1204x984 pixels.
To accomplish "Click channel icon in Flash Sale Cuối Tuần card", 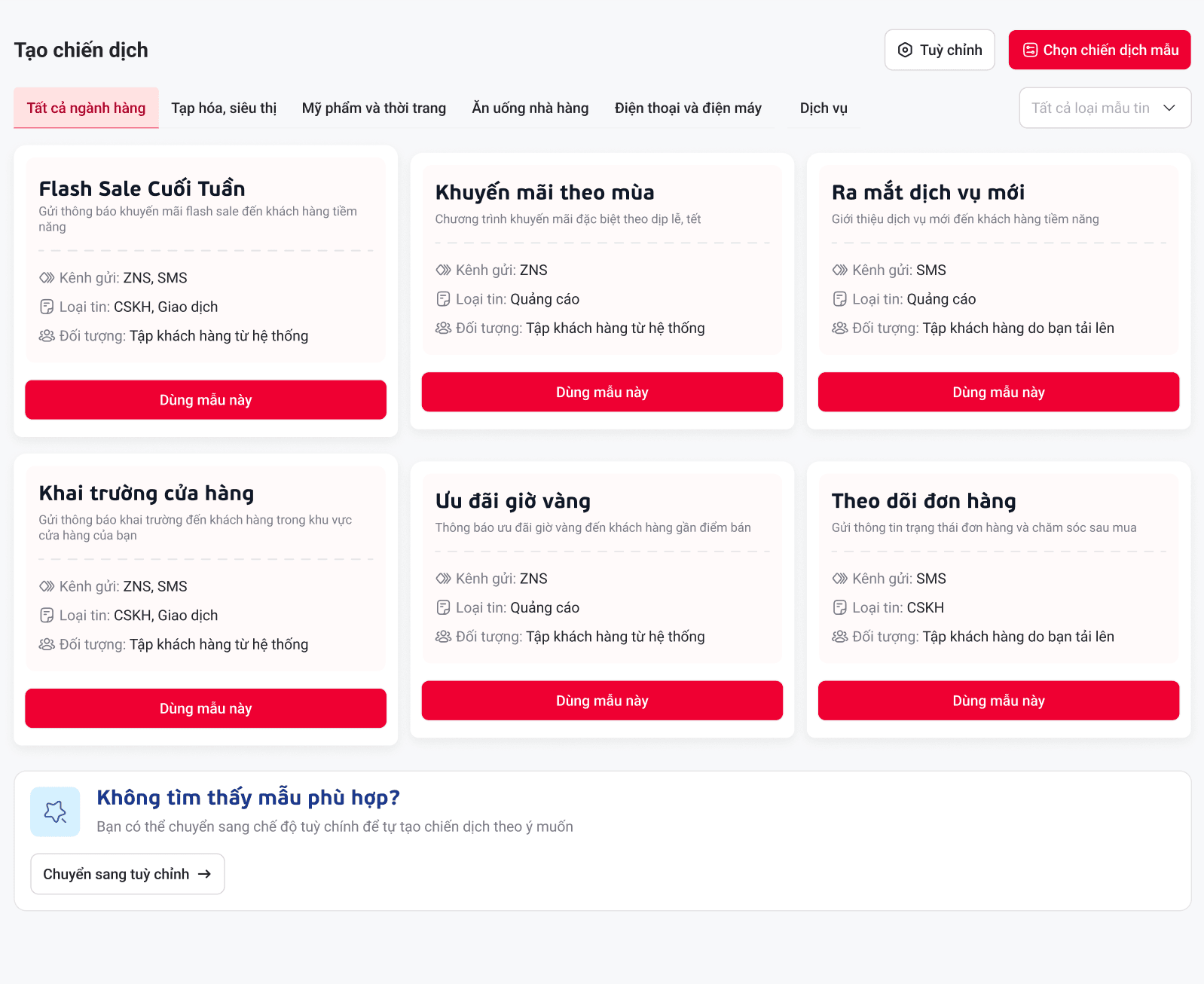I will coord(47,278).
